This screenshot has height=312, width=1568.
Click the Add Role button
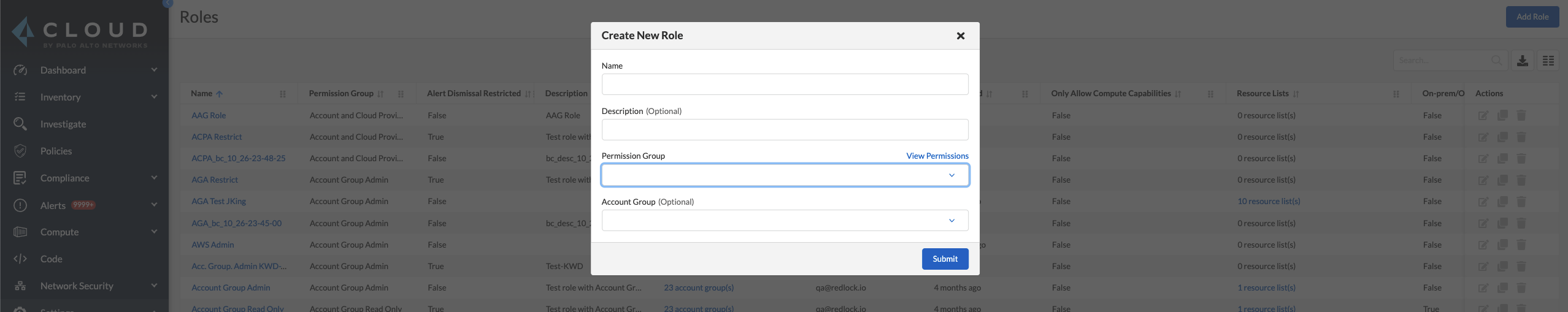(1532, 17)
